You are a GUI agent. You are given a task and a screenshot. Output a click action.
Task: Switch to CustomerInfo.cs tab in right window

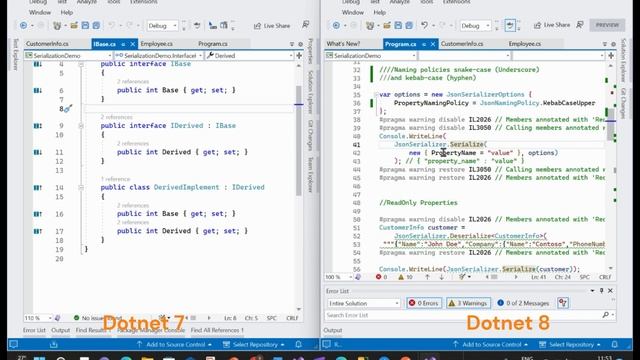tap(462, 44)
